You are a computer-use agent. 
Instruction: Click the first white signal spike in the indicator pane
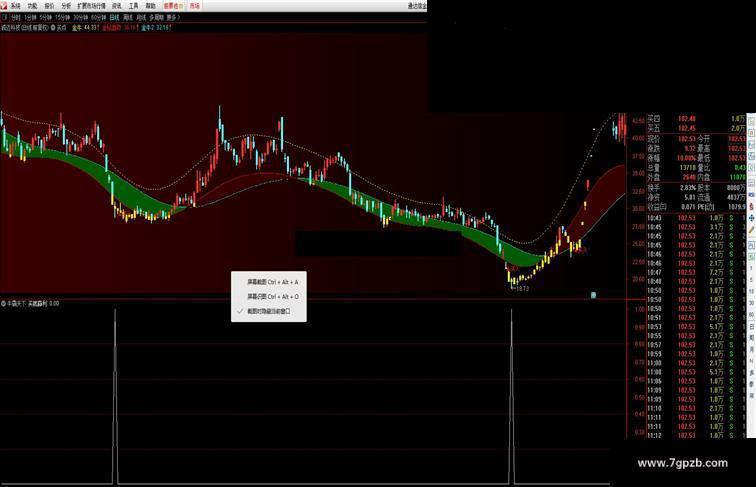pyautogui.click(x=115, y=395)
